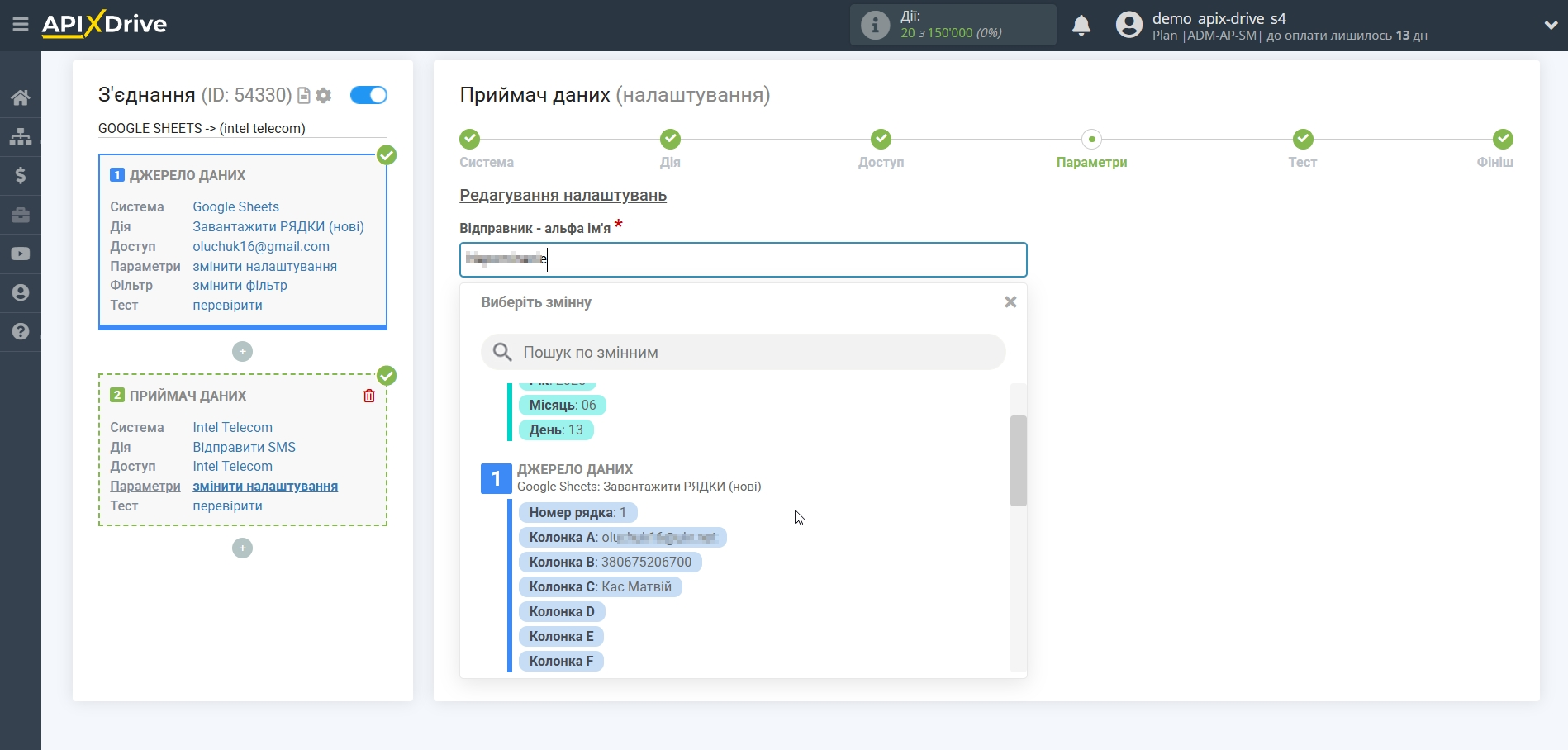The height and width of the screenshot is (750, 1568).
Task: Close the variable picker panel
Action: point(1010,302)
